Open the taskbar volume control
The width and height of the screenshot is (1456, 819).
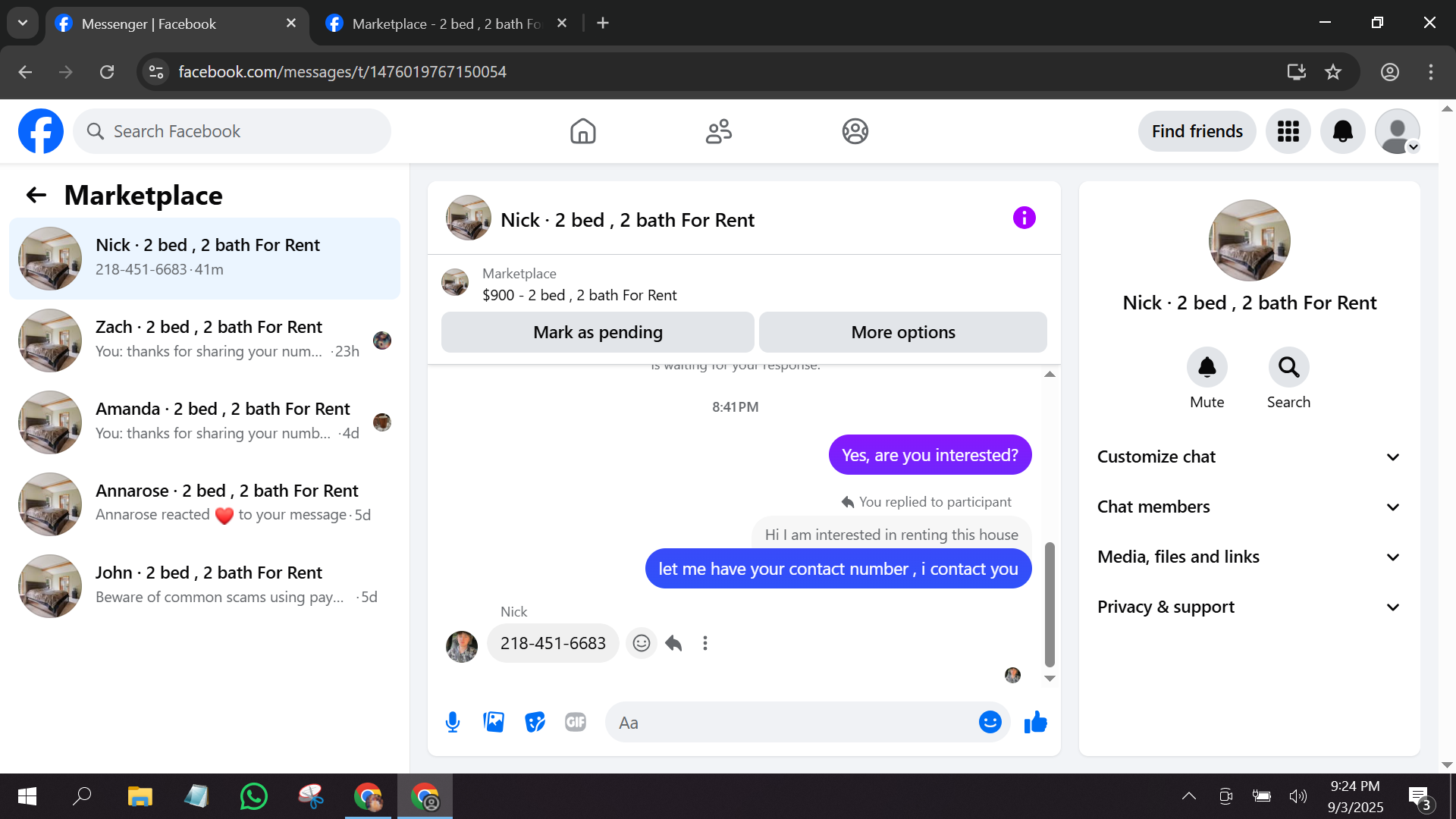pos(1298,795)
